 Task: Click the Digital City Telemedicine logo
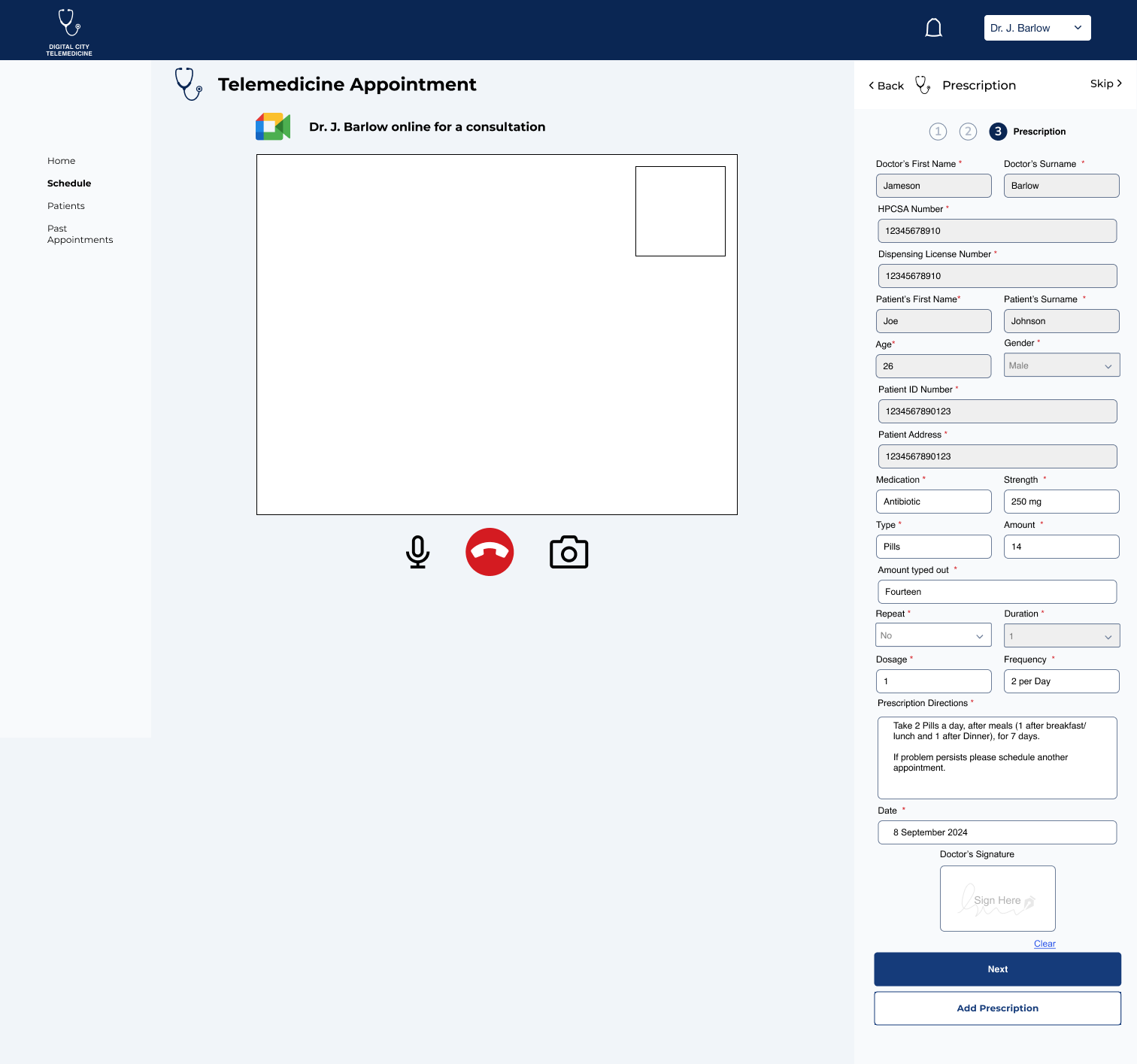tap(69, 32)
